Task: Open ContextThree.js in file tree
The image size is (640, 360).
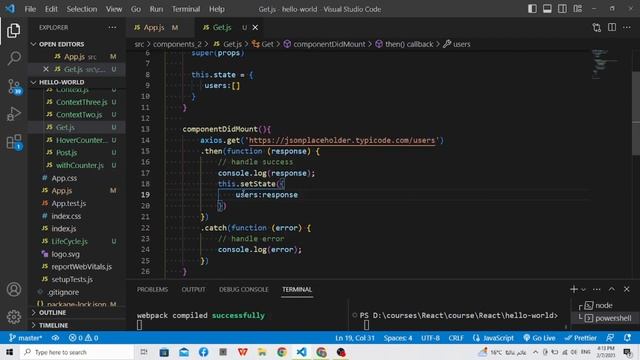Action: [x=82, y=102]
